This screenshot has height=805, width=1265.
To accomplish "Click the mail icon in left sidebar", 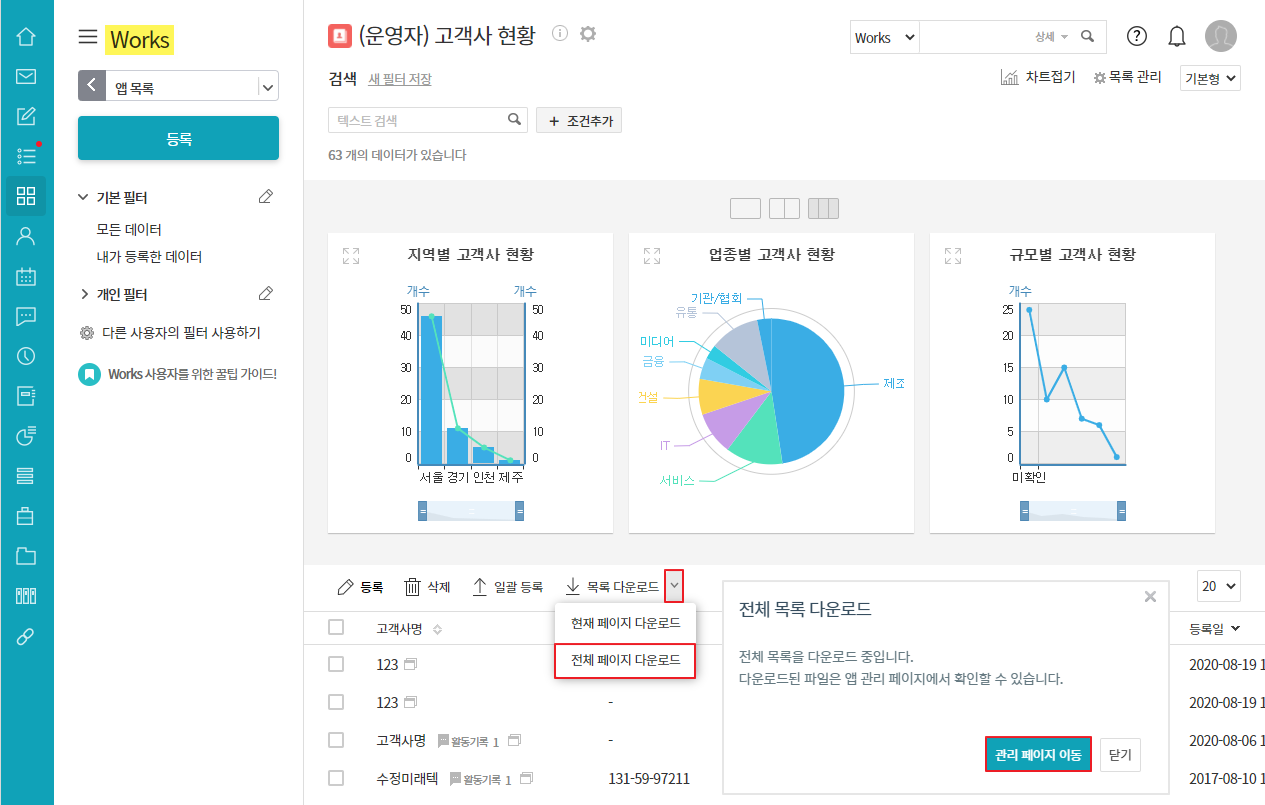I will click(26, 77).
